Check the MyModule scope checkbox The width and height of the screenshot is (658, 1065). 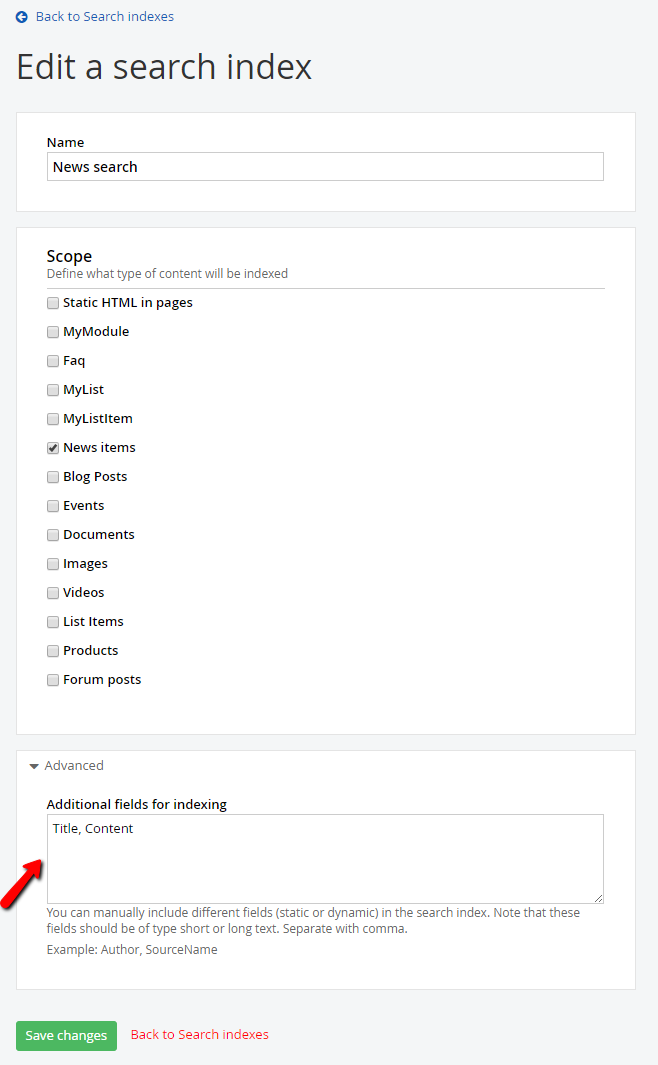point(52,331)
